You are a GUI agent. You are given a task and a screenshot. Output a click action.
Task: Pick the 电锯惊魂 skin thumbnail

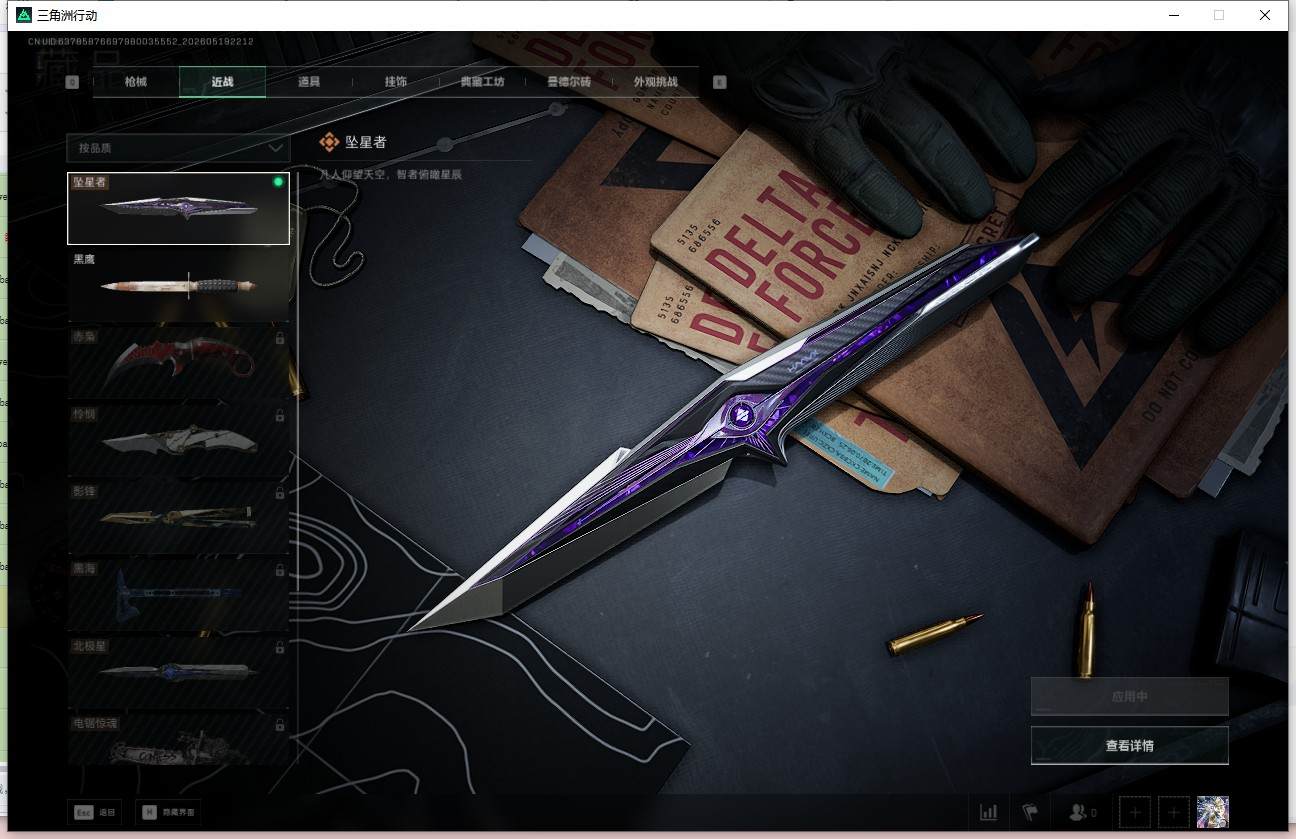click(178, 739)
